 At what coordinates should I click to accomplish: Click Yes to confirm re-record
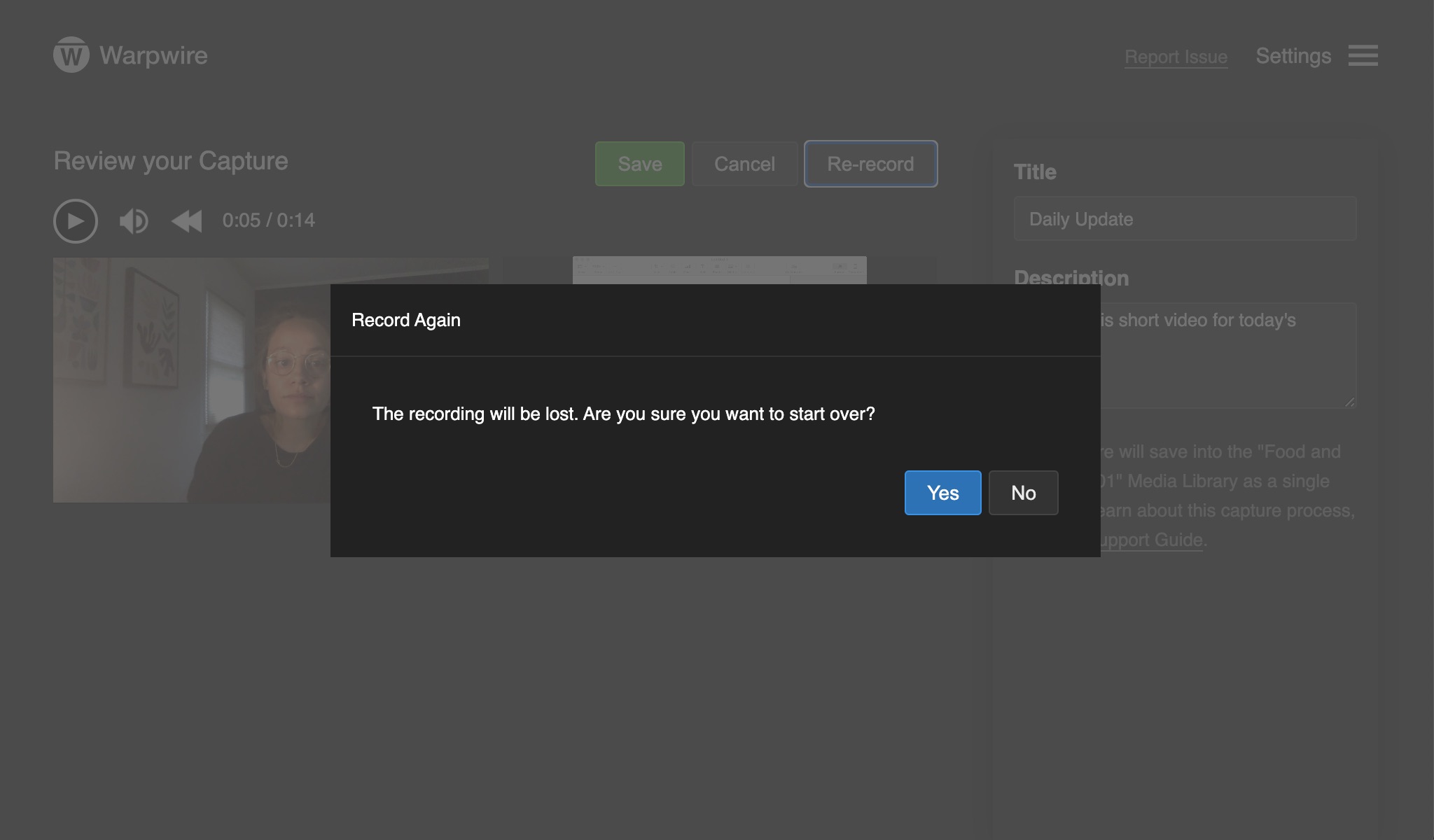(942, 492)
